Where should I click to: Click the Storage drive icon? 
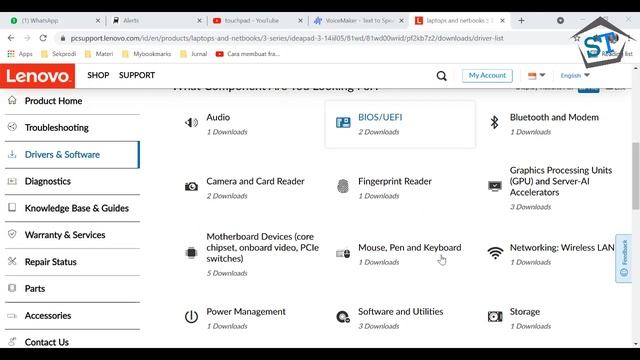tap(495, 317)
